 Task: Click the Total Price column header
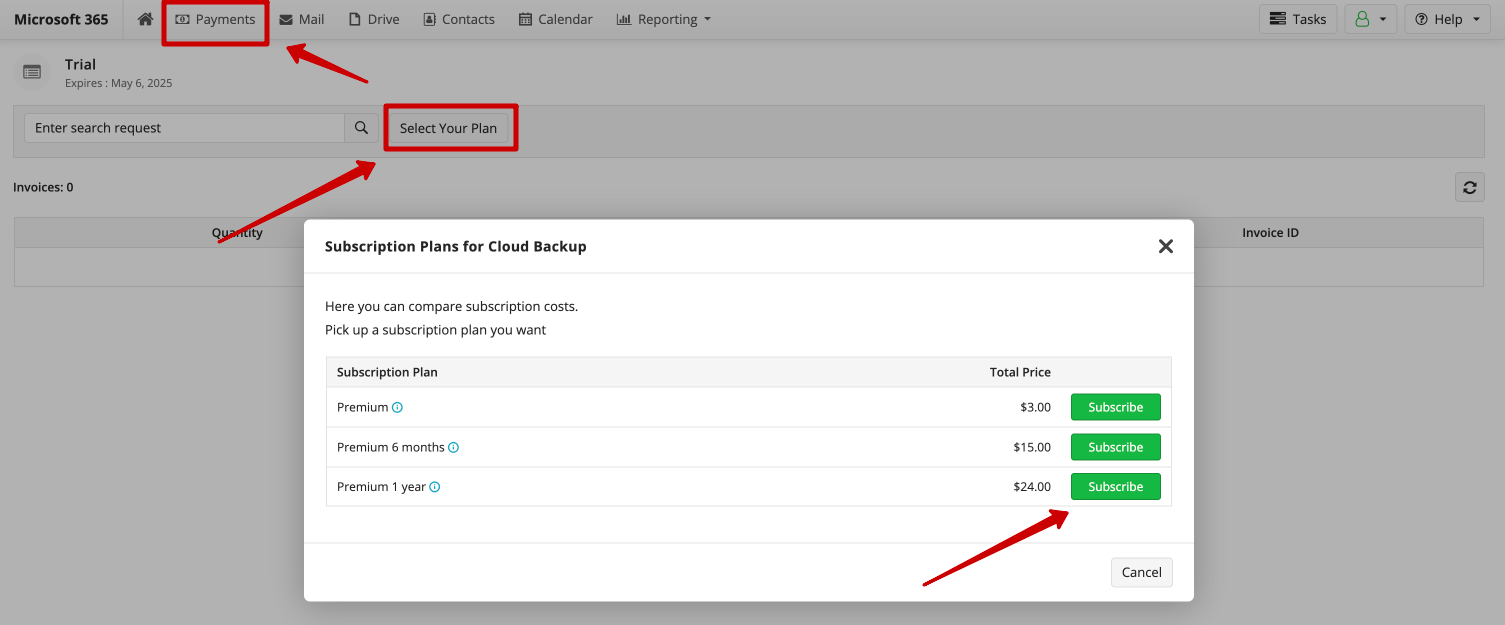[1020, 372]
